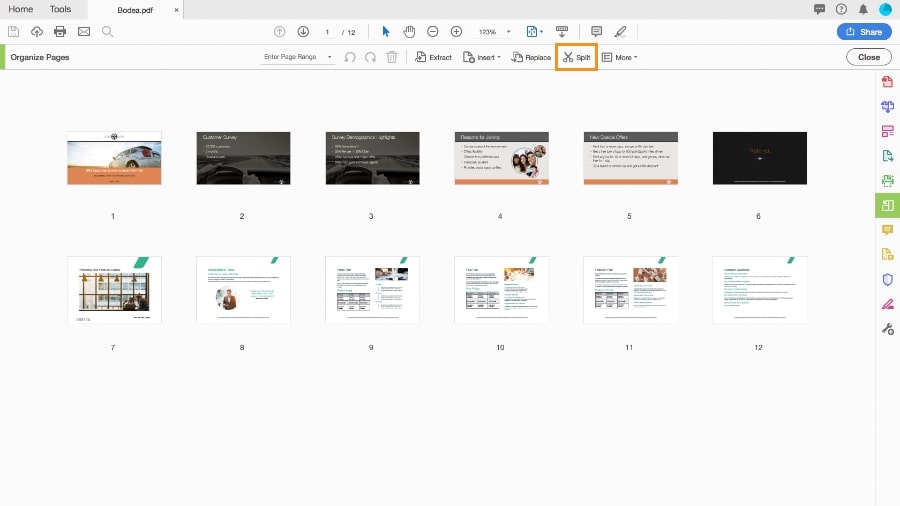Image resolution: width=900 pixels, height=506 pixels.
Task: Click the blue Share button
Action: point(864,32)
